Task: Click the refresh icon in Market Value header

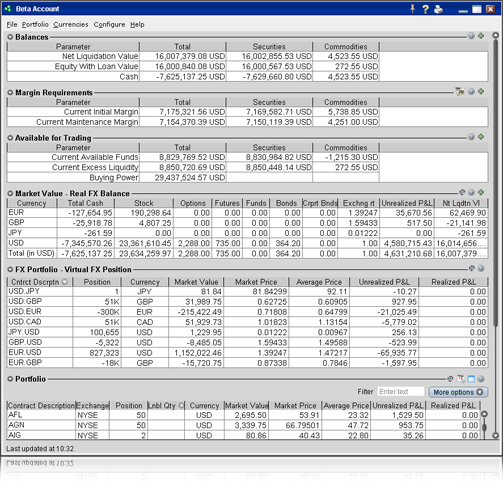Action: point(462,192)
